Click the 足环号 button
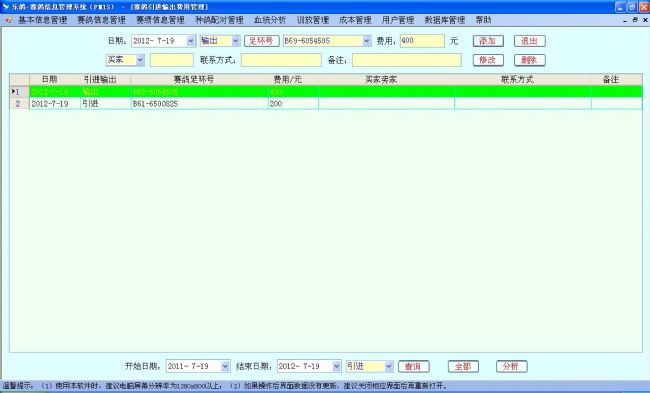The image size is (650, 393). (x=262, y=41)
